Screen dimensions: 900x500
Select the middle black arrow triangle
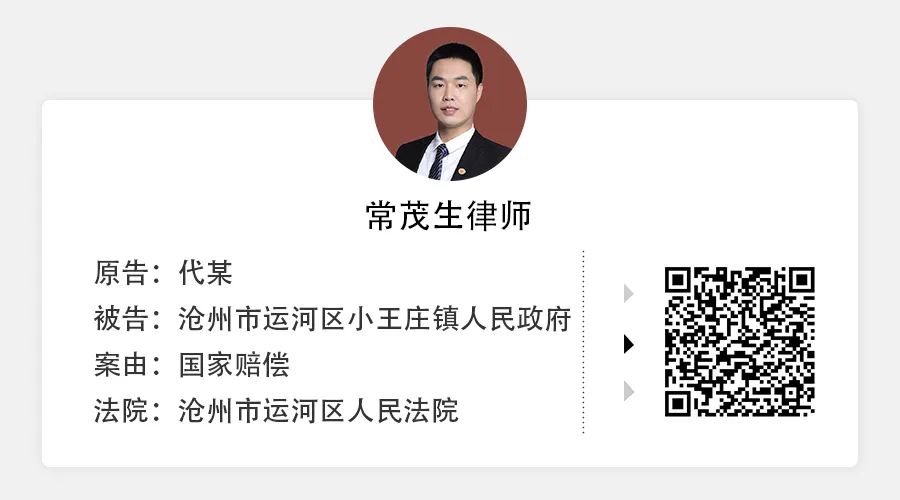[x=629, y=344]
